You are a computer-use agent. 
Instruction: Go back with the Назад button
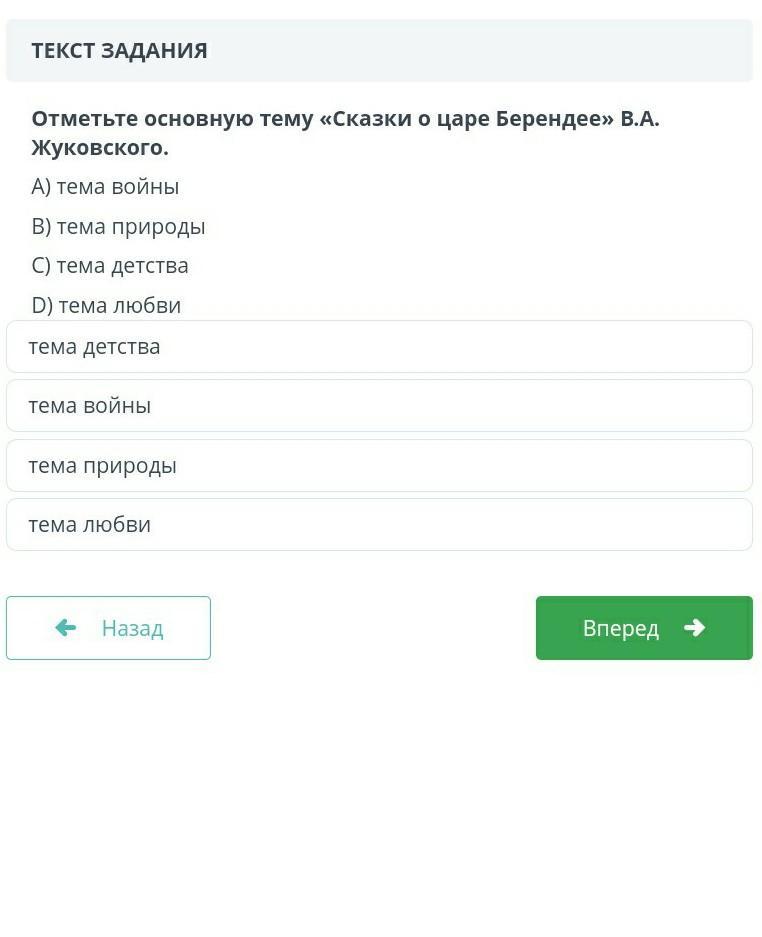pyautogui.click(x=108, y=628)
